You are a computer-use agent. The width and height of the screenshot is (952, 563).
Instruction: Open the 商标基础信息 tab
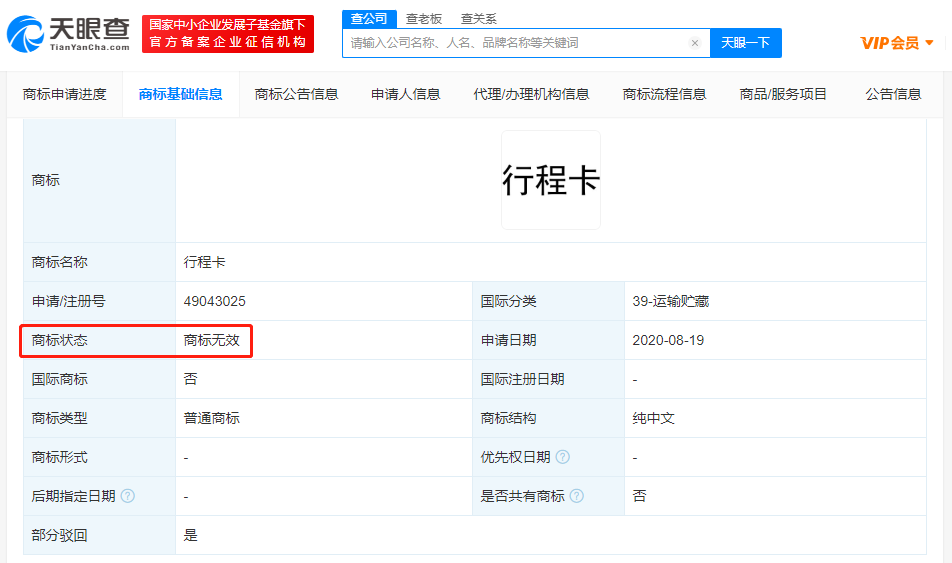tap(181, 94)
